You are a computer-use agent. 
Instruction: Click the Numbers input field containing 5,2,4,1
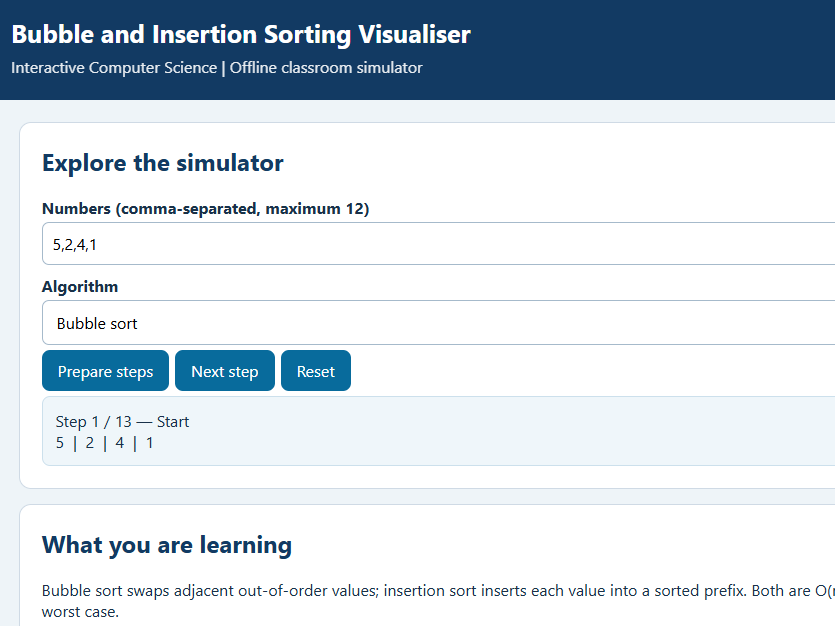tap(438, 244)
